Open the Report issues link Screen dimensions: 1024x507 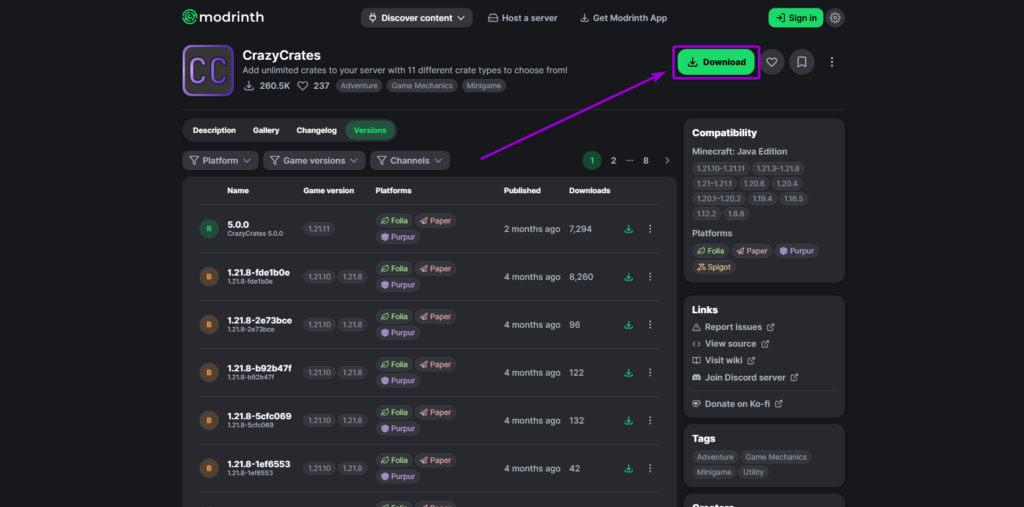click(x=733, y=327)
